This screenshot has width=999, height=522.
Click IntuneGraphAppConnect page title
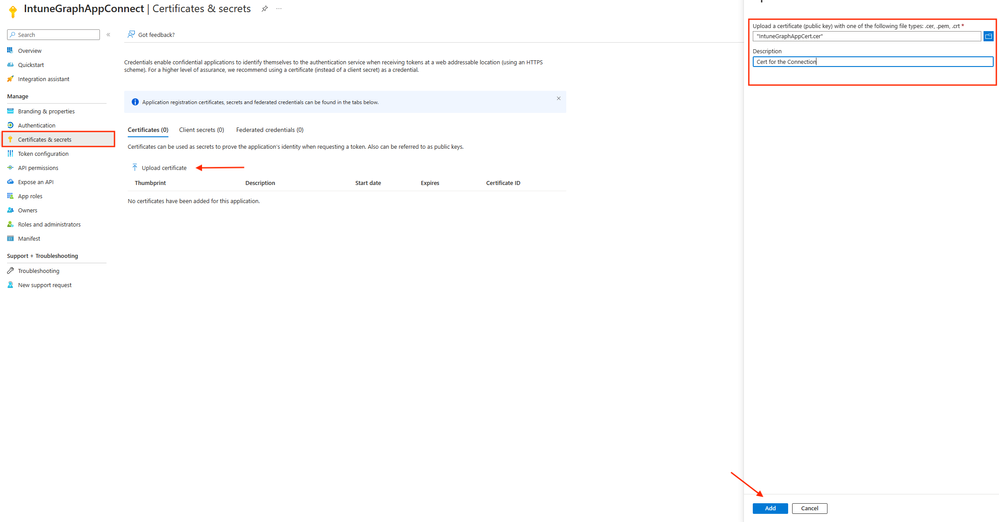point(83,9)
